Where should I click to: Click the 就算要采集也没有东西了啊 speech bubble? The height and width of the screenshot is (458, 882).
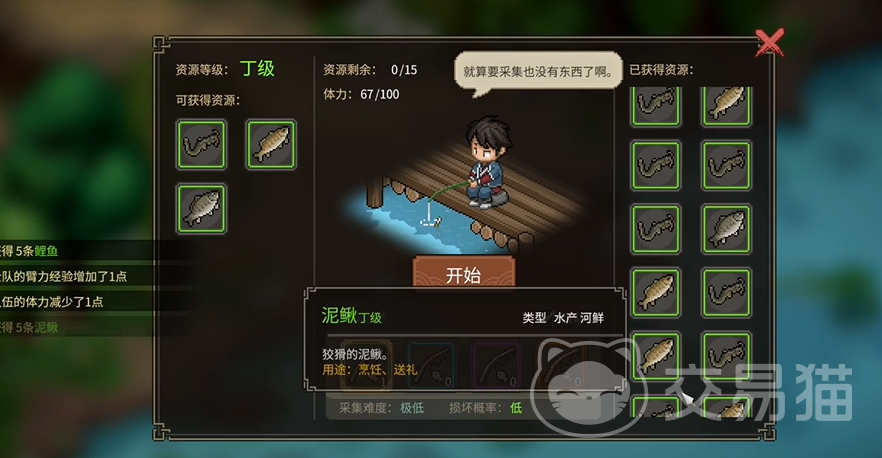click(x=538, y=72)
